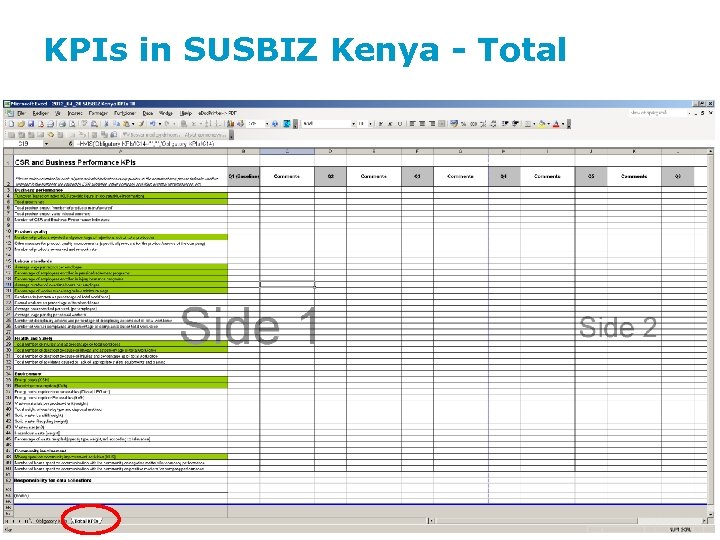The width and height of the screenshot is (720, 540).
Task: Click the Sort Ascending icon
Action: [x=207, y=124]
